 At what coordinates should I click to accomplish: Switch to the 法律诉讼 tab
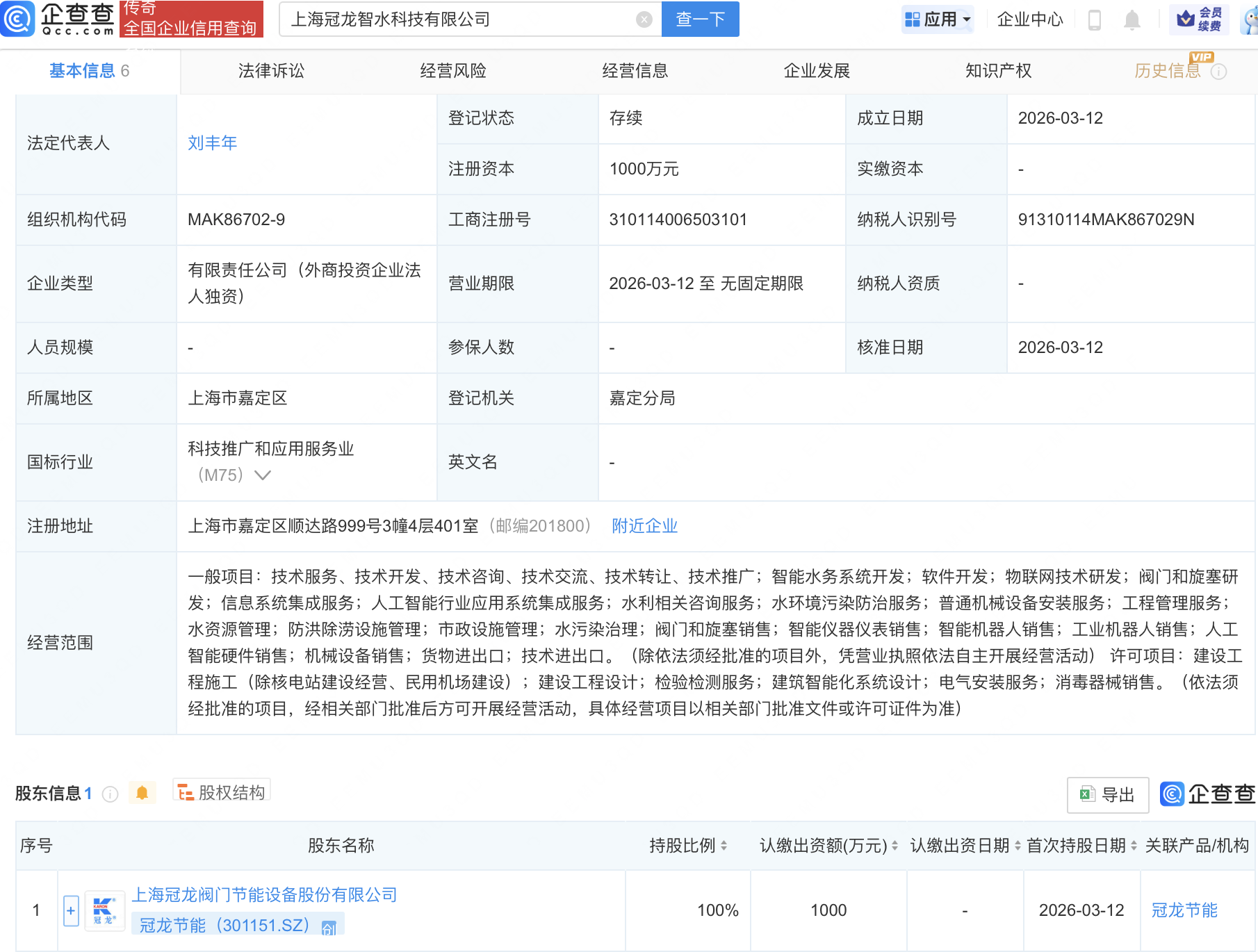pyautogui.click(x=271, y=71)
